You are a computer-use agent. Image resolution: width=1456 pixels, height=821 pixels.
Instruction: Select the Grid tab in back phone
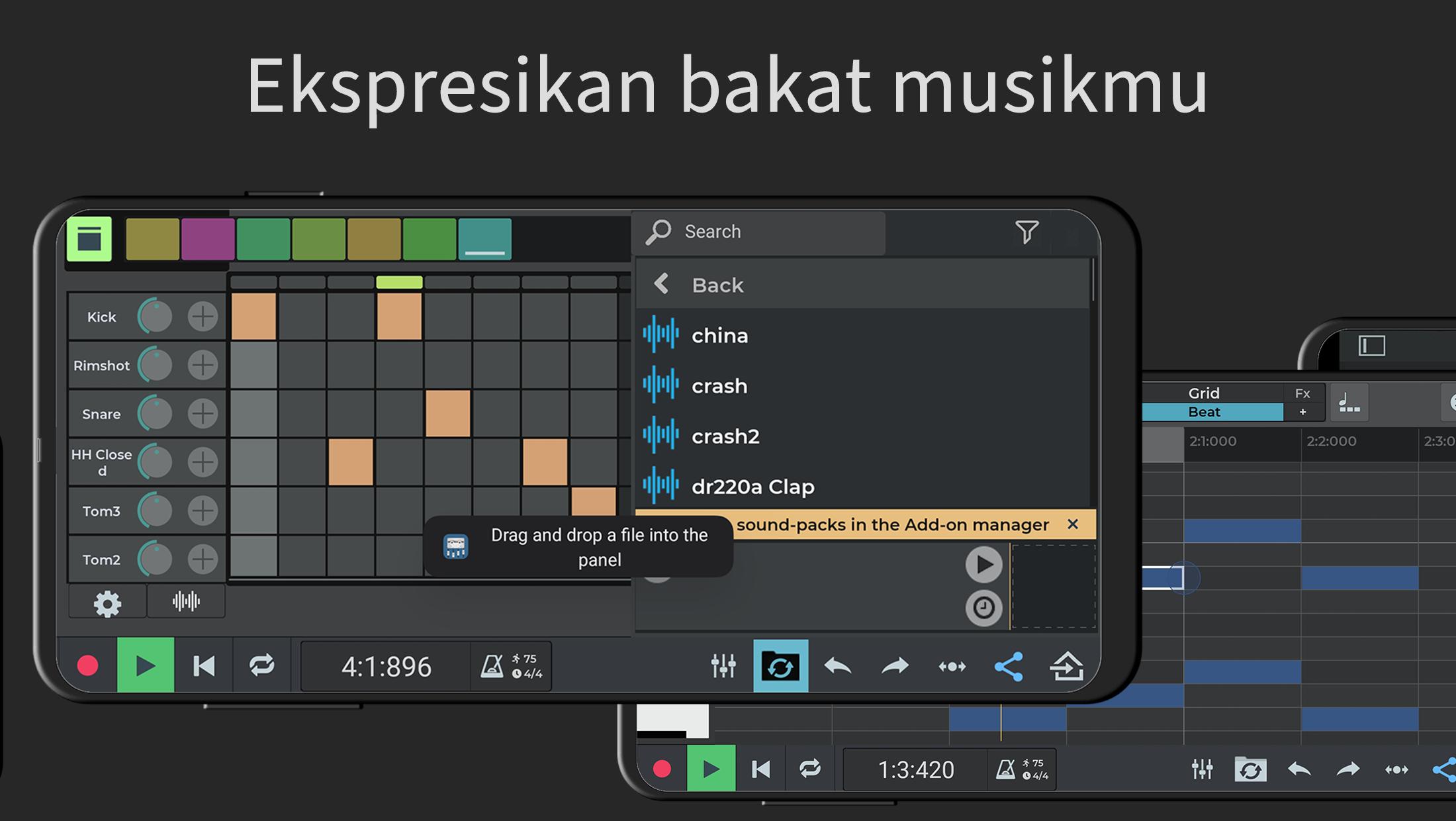click(1203, 393)
